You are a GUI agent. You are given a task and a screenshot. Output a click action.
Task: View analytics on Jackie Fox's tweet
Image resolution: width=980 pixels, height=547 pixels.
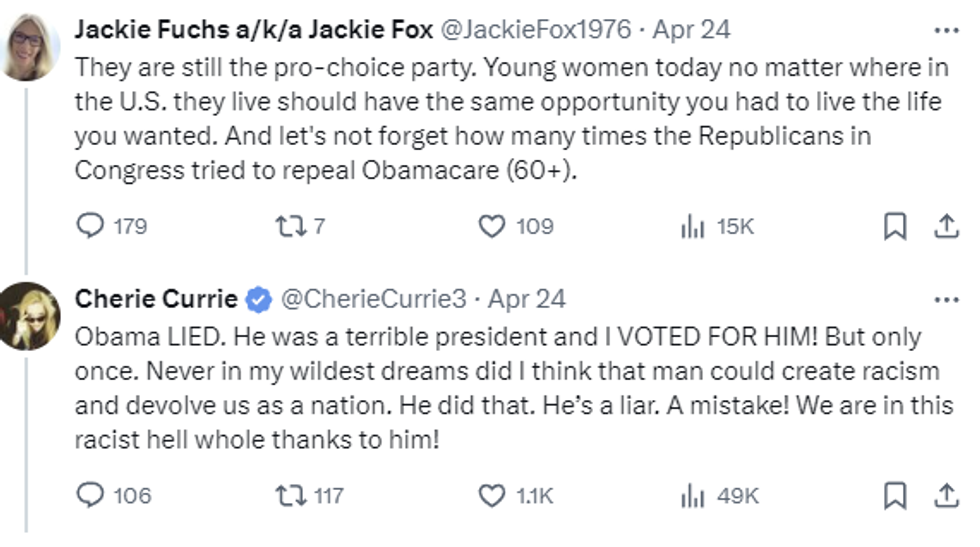click(x=692, y=227)
